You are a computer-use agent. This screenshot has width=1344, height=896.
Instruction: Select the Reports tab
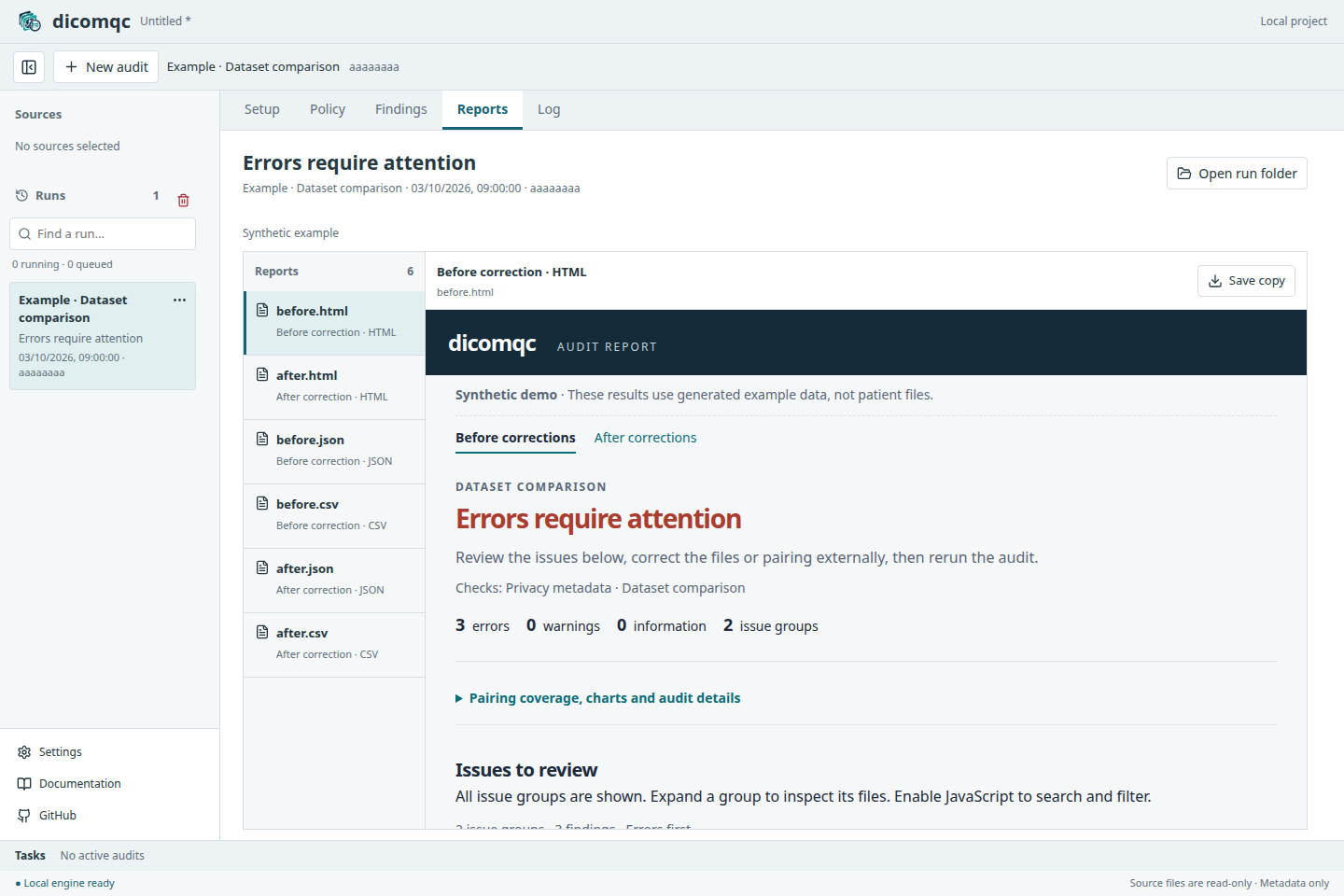(483, 110)
